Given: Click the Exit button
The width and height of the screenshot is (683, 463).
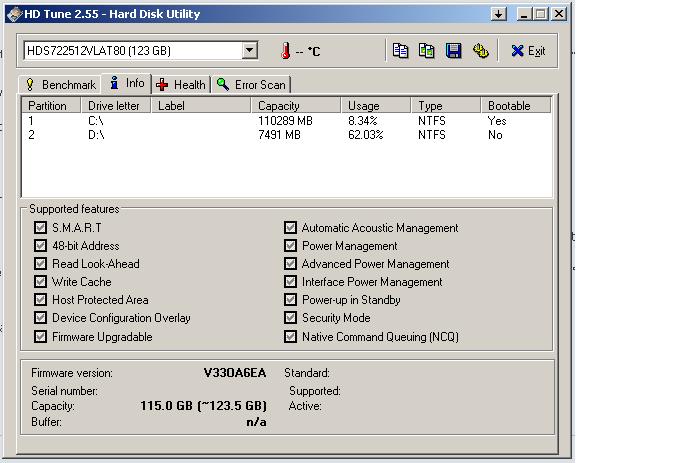Looking at the screenshot, I should (x=528, y=51).
